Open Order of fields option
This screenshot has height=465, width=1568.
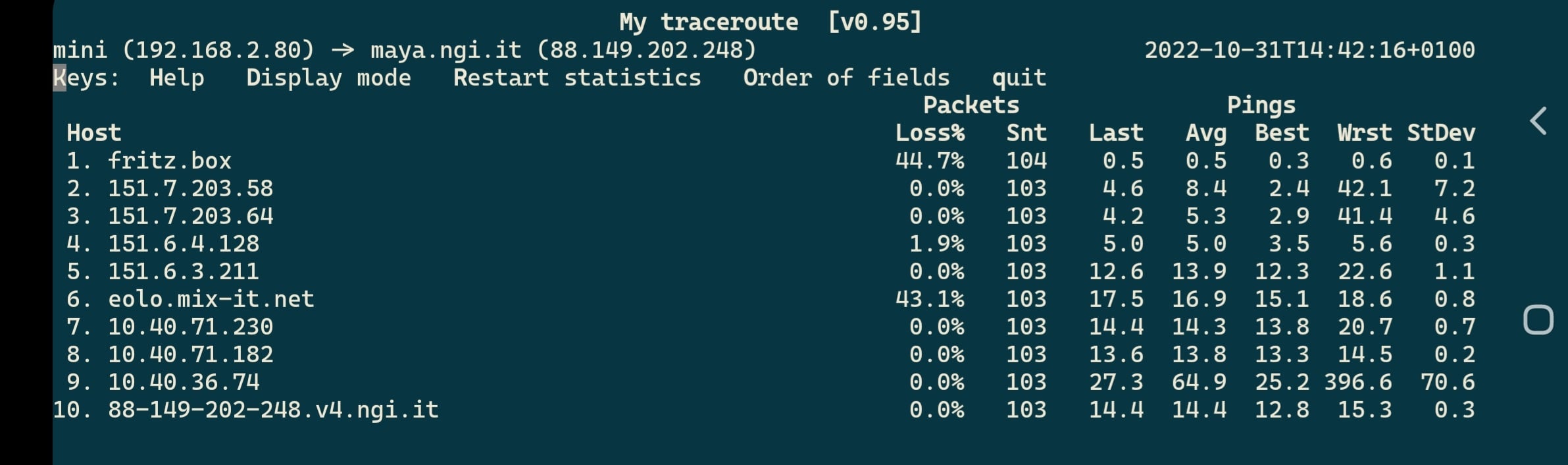coord(846,78)
